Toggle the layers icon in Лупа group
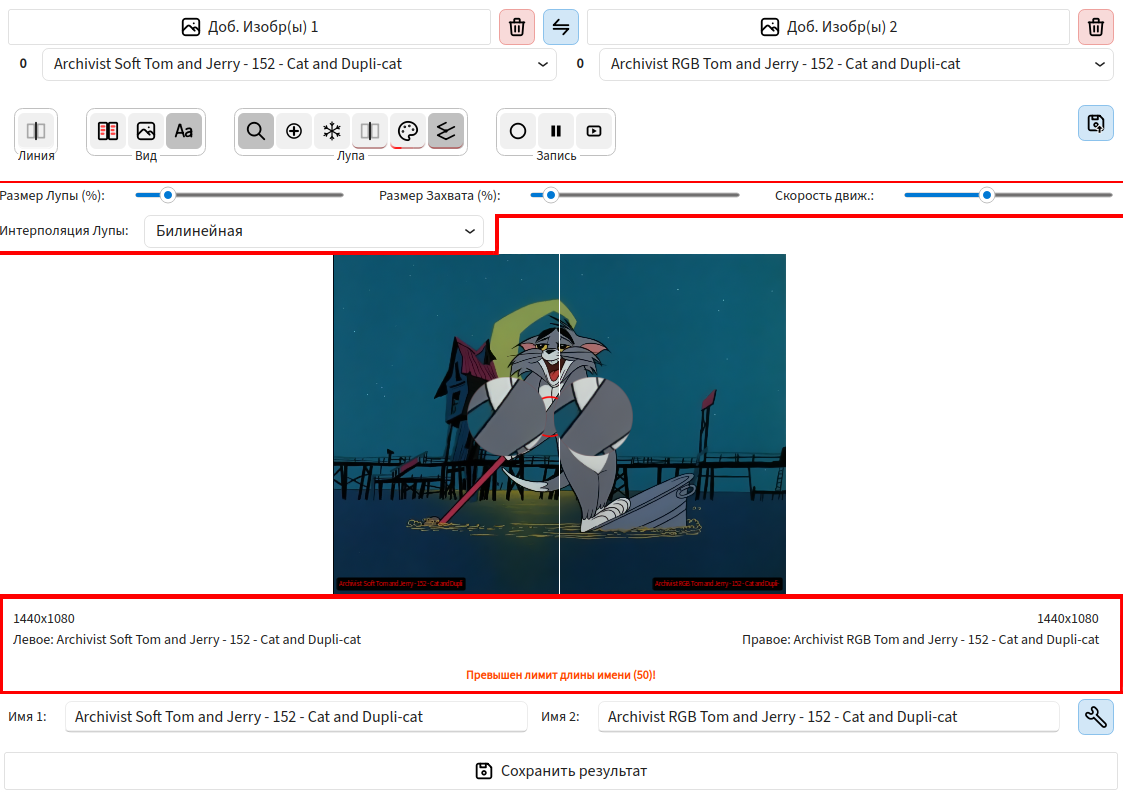 tap(445, 131)
